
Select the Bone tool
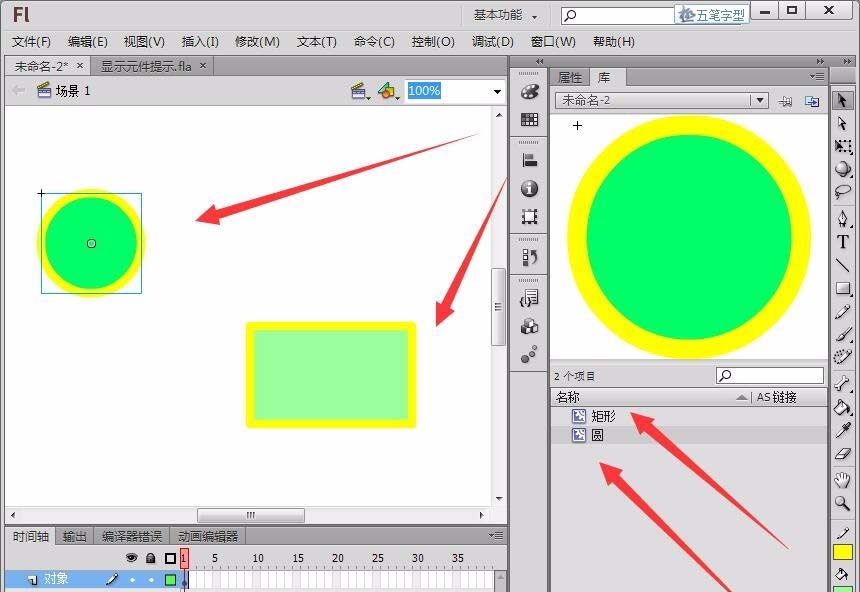843,382
